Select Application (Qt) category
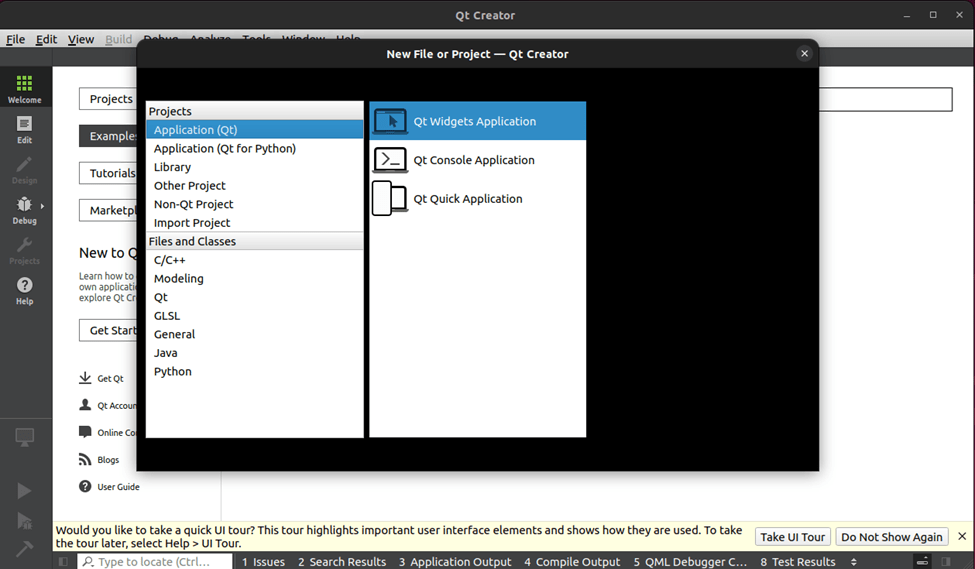 (255, 129)
